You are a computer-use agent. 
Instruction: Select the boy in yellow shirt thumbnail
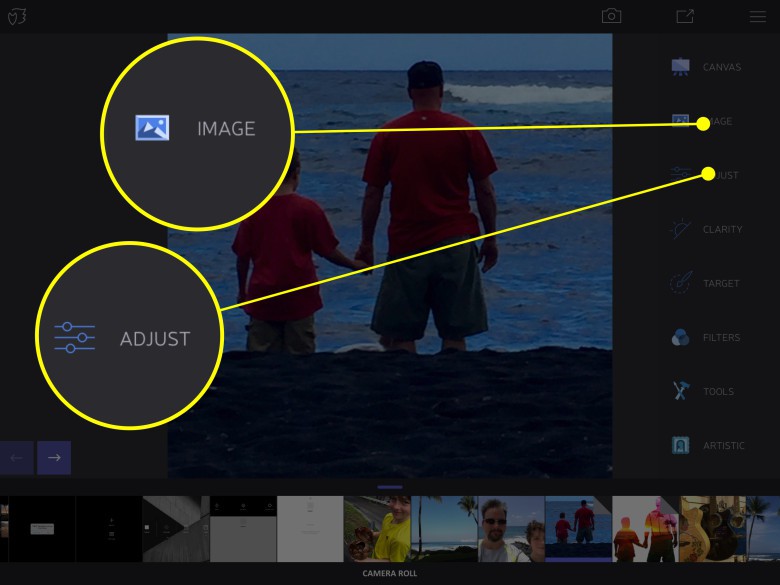377,529
